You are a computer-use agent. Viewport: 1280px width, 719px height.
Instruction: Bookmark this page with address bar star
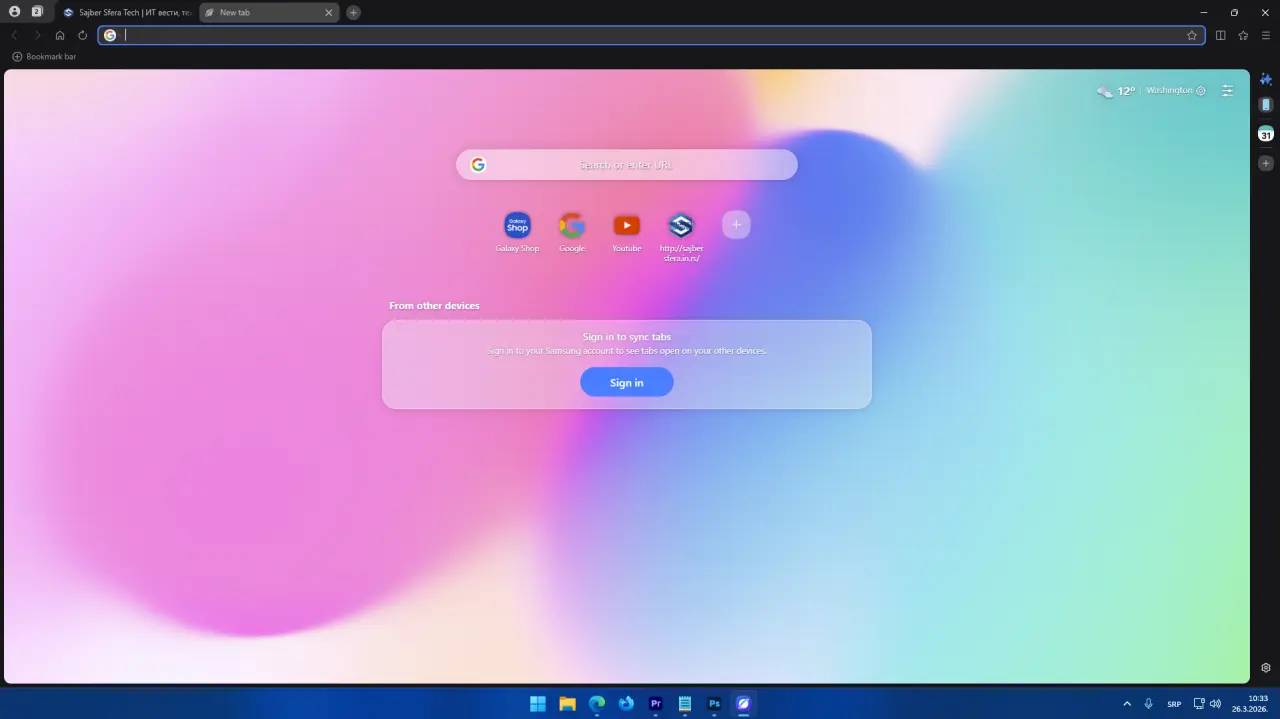[x=1192, y=35]
